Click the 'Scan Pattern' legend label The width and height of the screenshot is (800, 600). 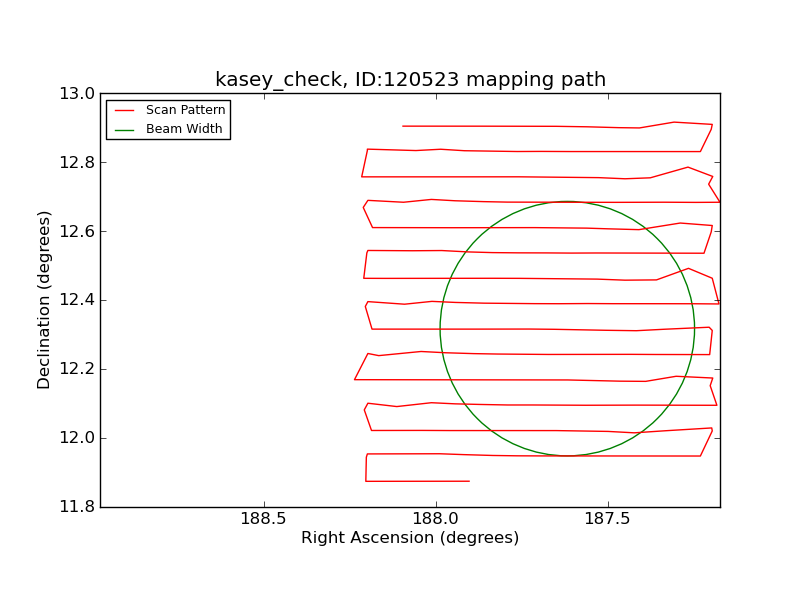[x=185, y=110]
